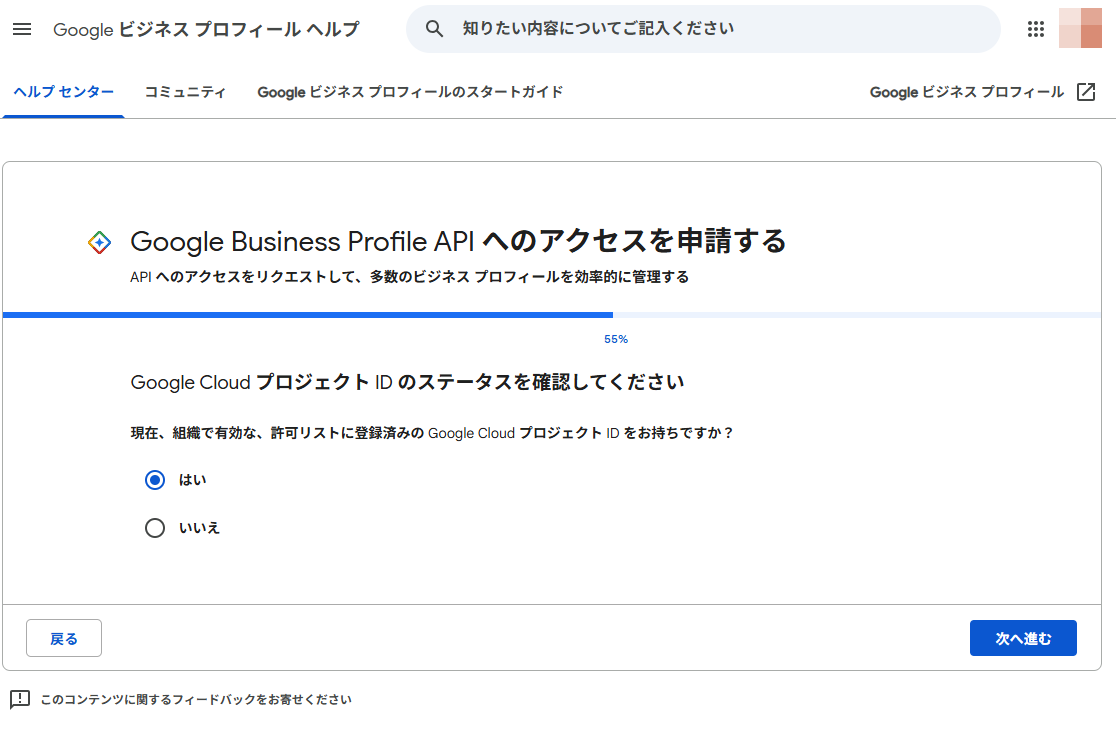Open the hamburger main menu
Screen dimensions: 1116x738
click(x=22, y=29)
